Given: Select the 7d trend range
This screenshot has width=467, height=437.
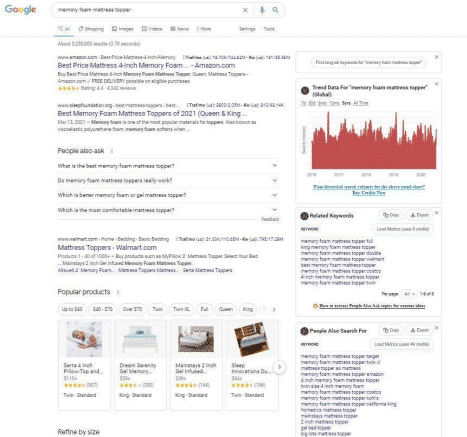Looking at the screenshot, I should point(303,103).
